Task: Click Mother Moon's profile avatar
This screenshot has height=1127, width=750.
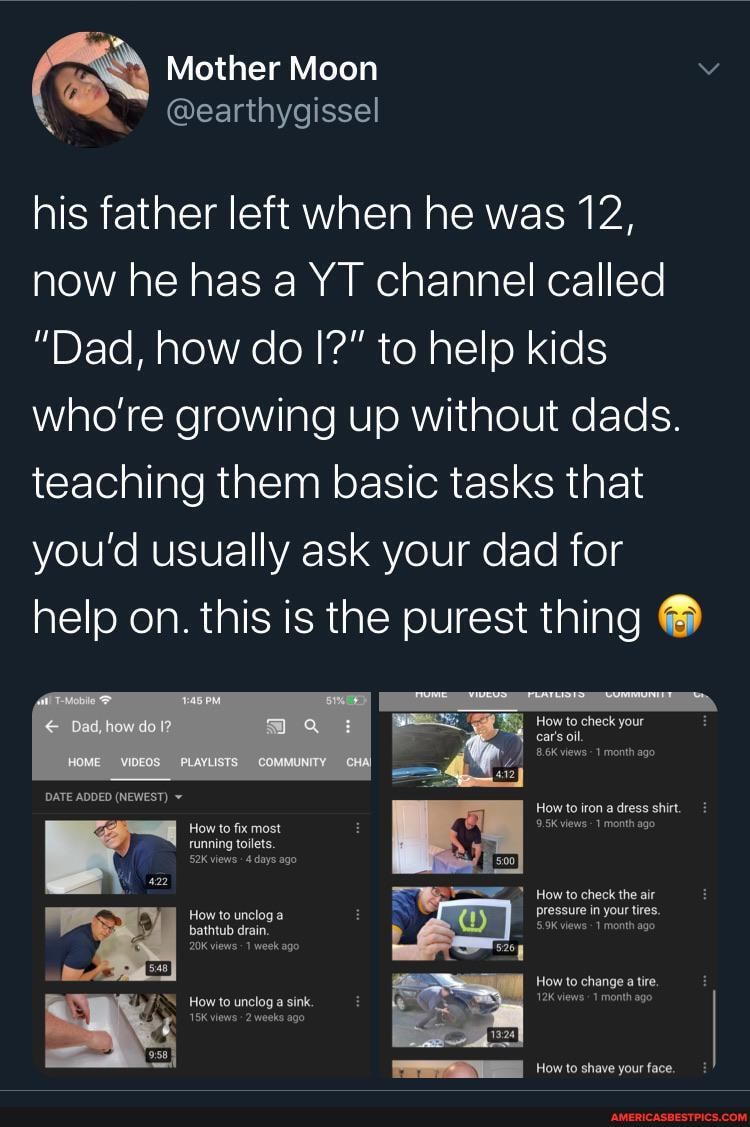Action: [85, 88]
